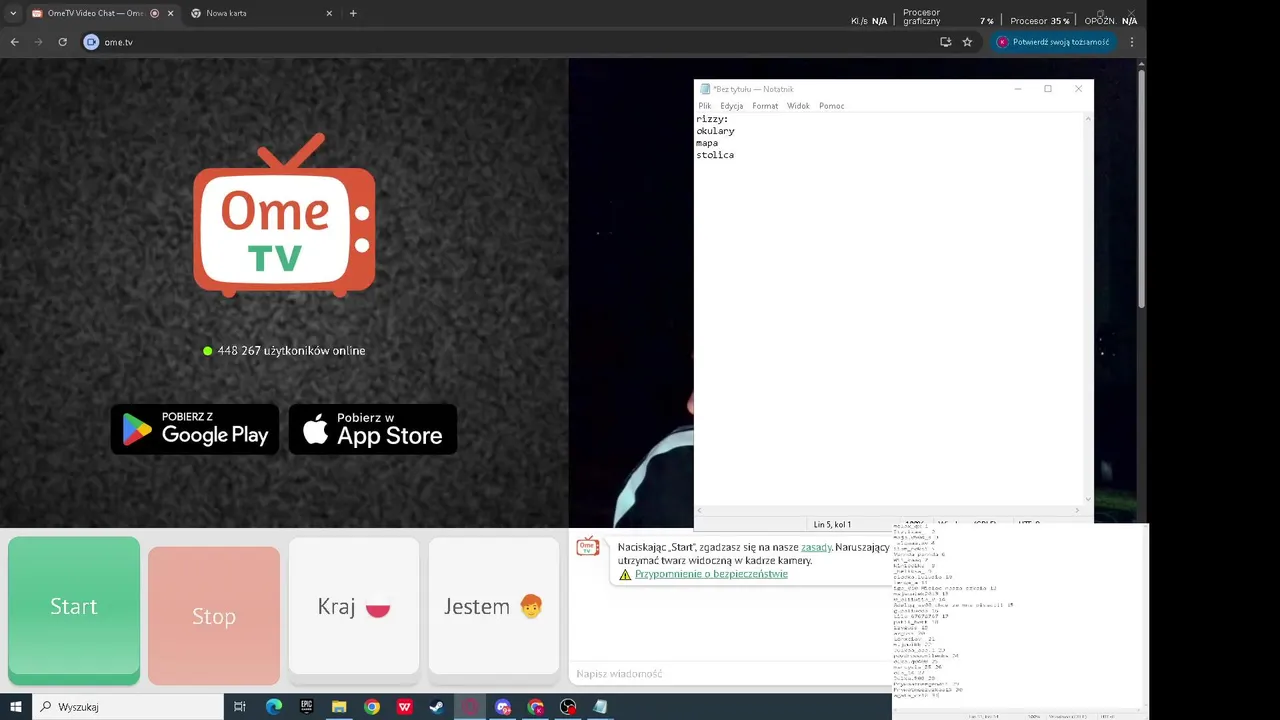The height and width of the screenshot is (720, 1280).
Task: Click Potwierdź swoją tożsamość profile button
Action: pyautogui.click(x=1053, y=42)
